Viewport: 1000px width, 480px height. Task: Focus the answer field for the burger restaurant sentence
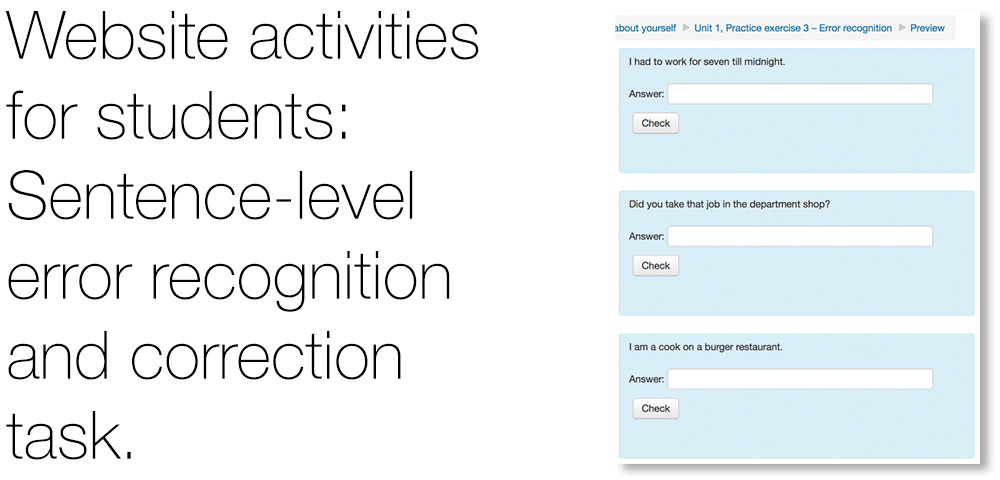coord(800,379)
